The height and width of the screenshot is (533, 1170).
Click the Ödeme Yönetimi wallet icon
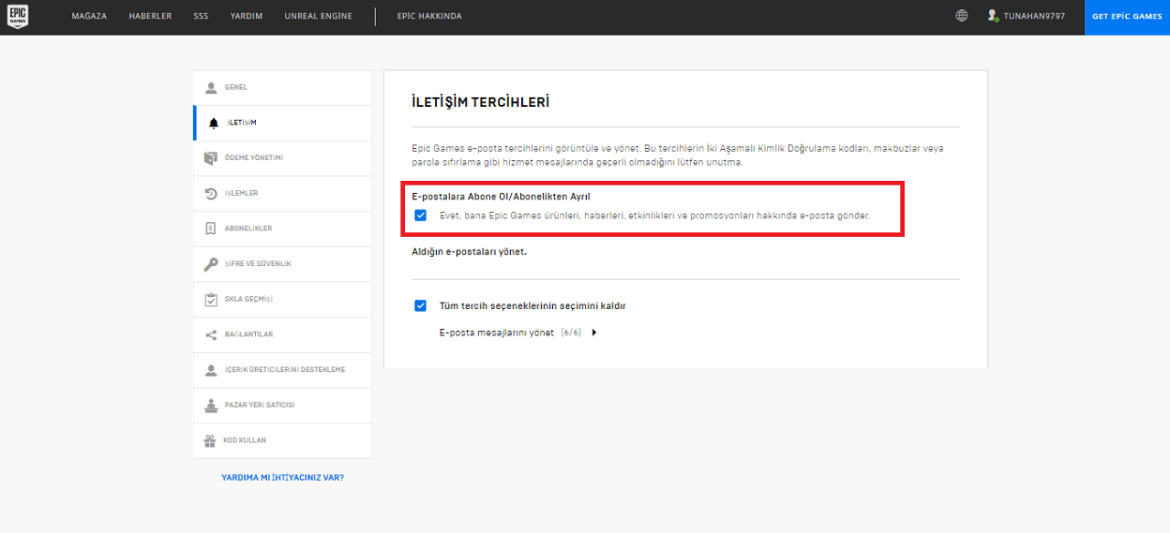[211, 158]
